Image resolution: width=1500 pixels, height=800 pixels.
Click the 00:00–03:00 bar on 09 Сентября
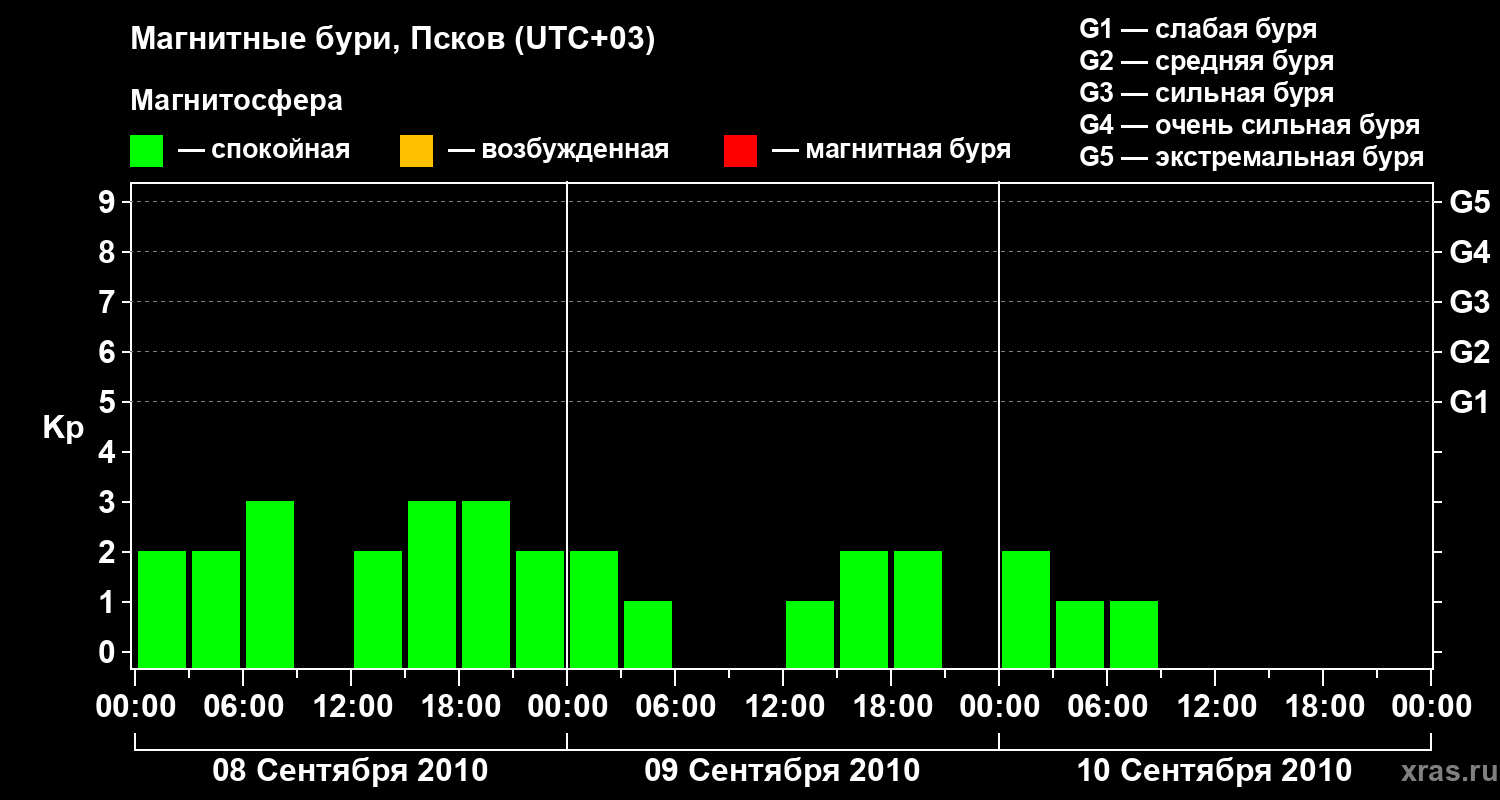click(x=594, y=609)
